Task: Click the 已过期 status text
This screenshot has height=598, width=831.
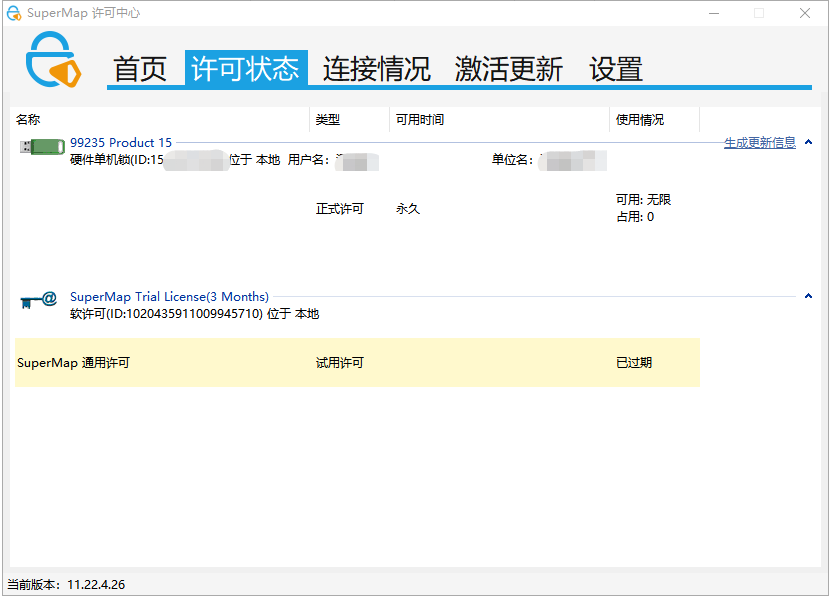Action: click(634, 363)
